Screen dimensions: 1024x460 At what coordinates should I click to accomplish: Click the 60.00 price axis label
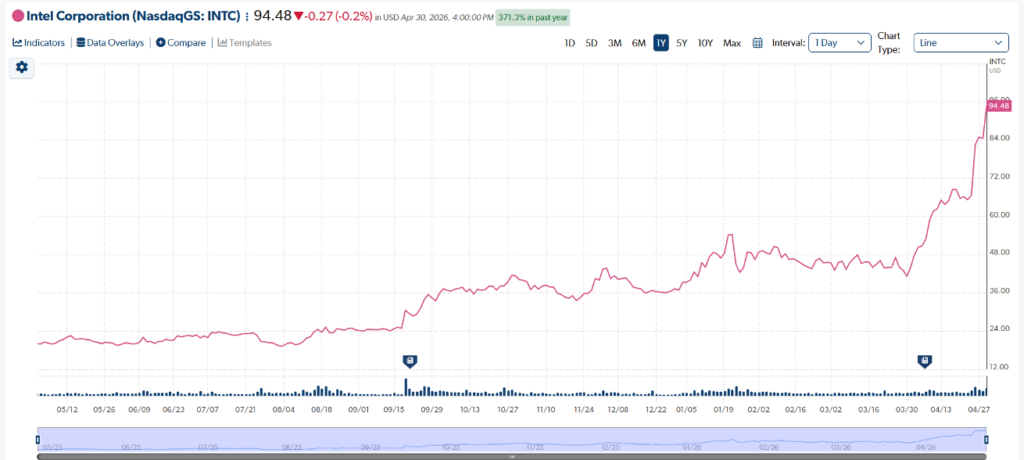(x=999, y=215)
